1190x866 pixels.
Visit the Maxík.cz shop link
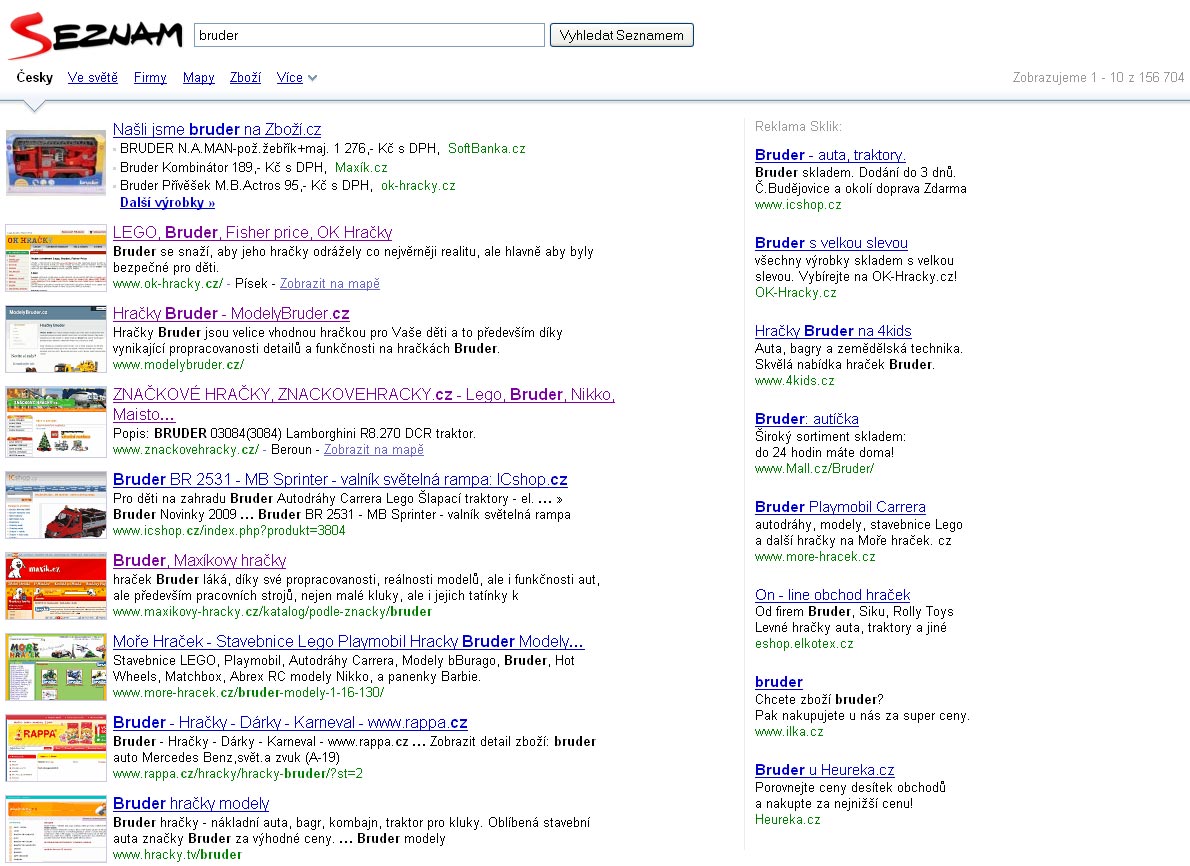tap(361, 168)
